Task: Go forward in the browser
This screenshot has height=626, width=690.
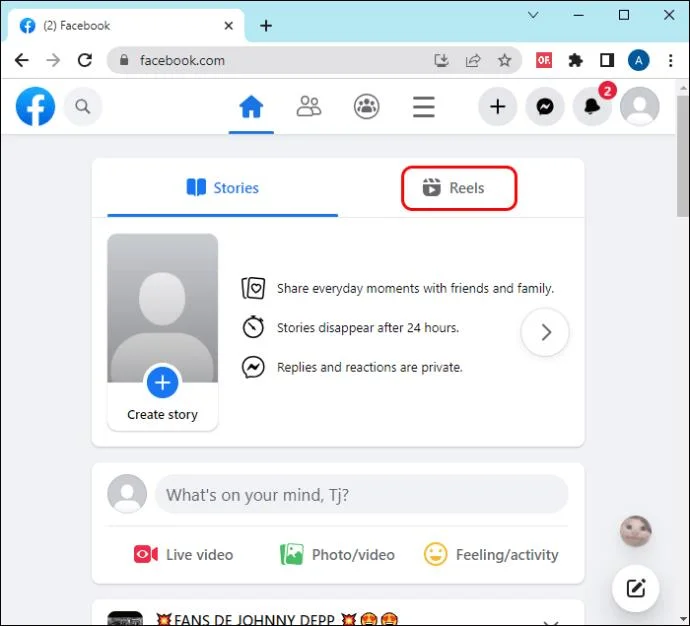Action: (53, 60)
